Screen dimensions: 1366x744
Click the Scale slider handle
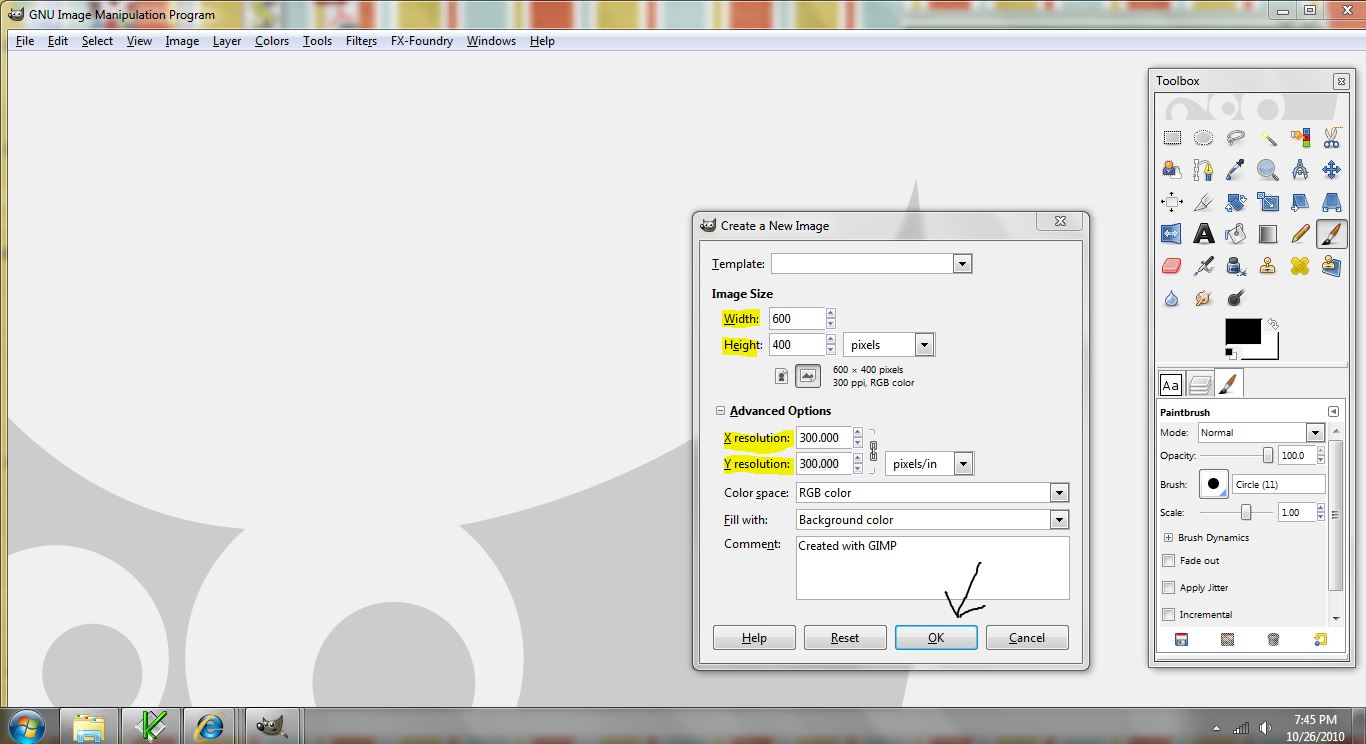[x=1246, y=512]
